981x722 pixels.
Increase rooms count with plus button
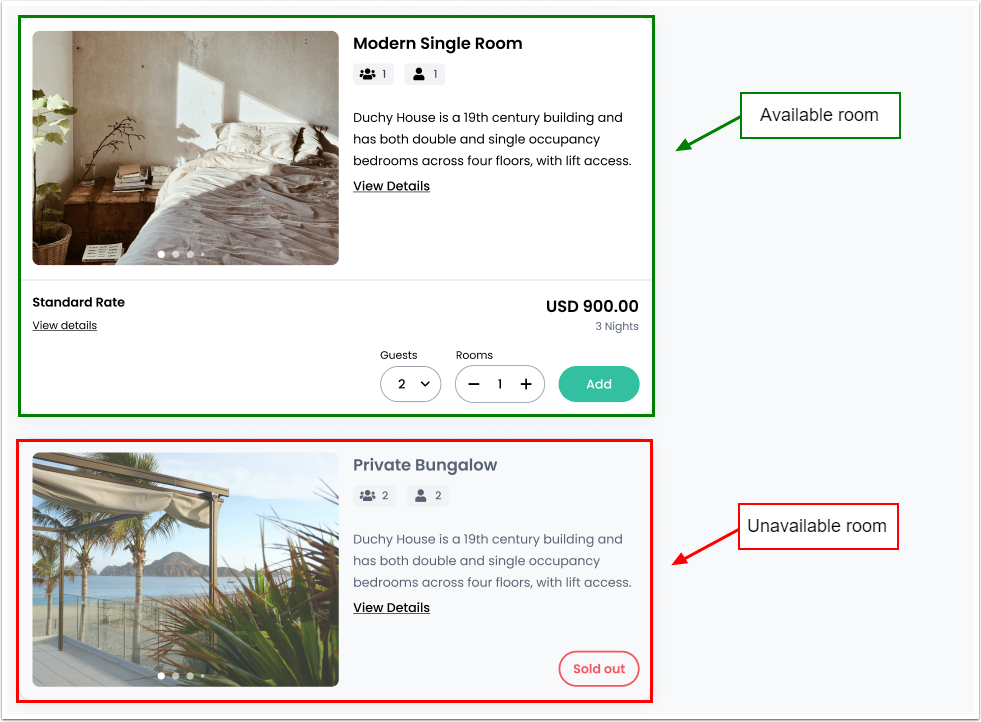click(x=526, y=384)
